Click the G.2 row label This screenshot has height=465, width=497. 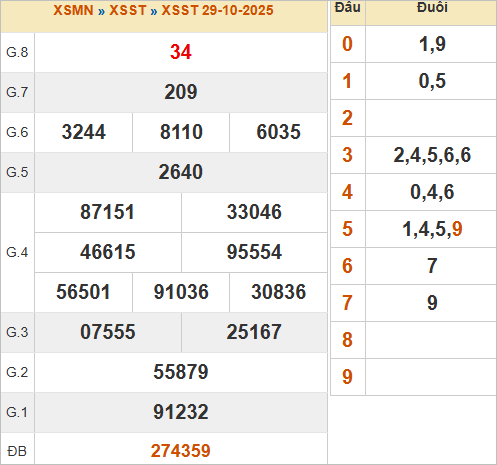pos(17,372)
